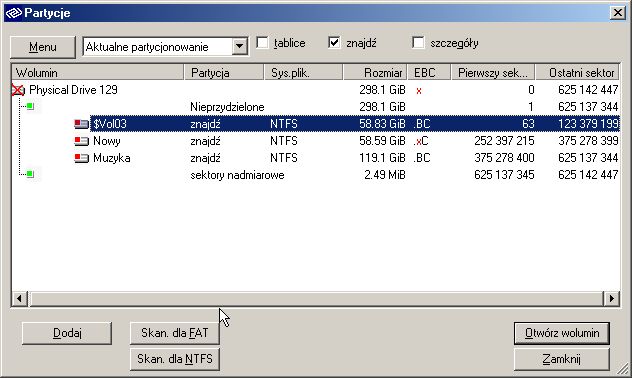Viewport: 632px width, 378px height.
Task: Sort by the Partycja column header
Action: 224,73
